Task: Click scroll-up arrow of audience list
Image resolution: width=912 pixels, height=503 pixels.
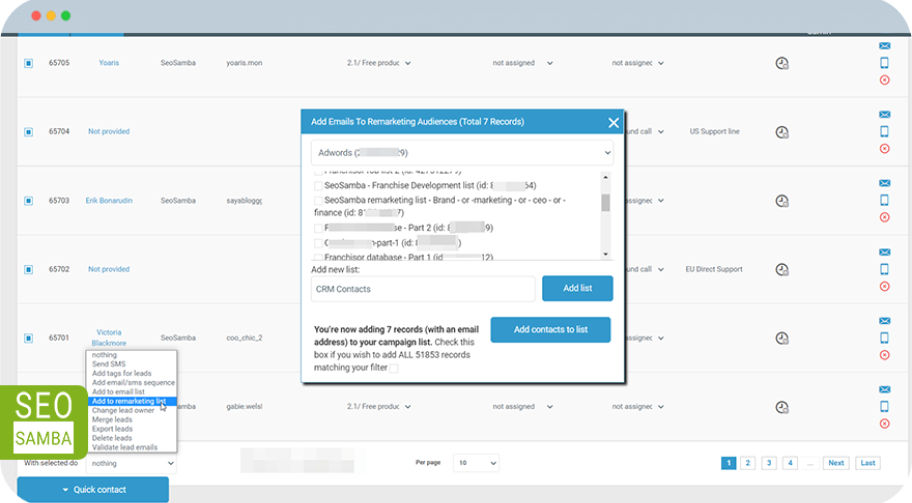Action: coord(605,177)
